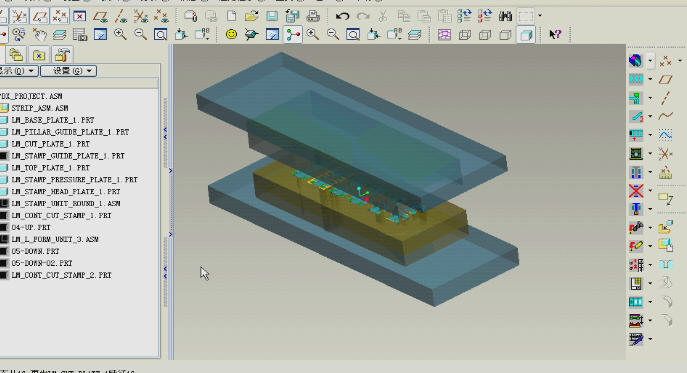Click the PDX strip icon in the right toolbar
Image resolution: width=687 pixels, height=373 pixels.
point(636,79)
